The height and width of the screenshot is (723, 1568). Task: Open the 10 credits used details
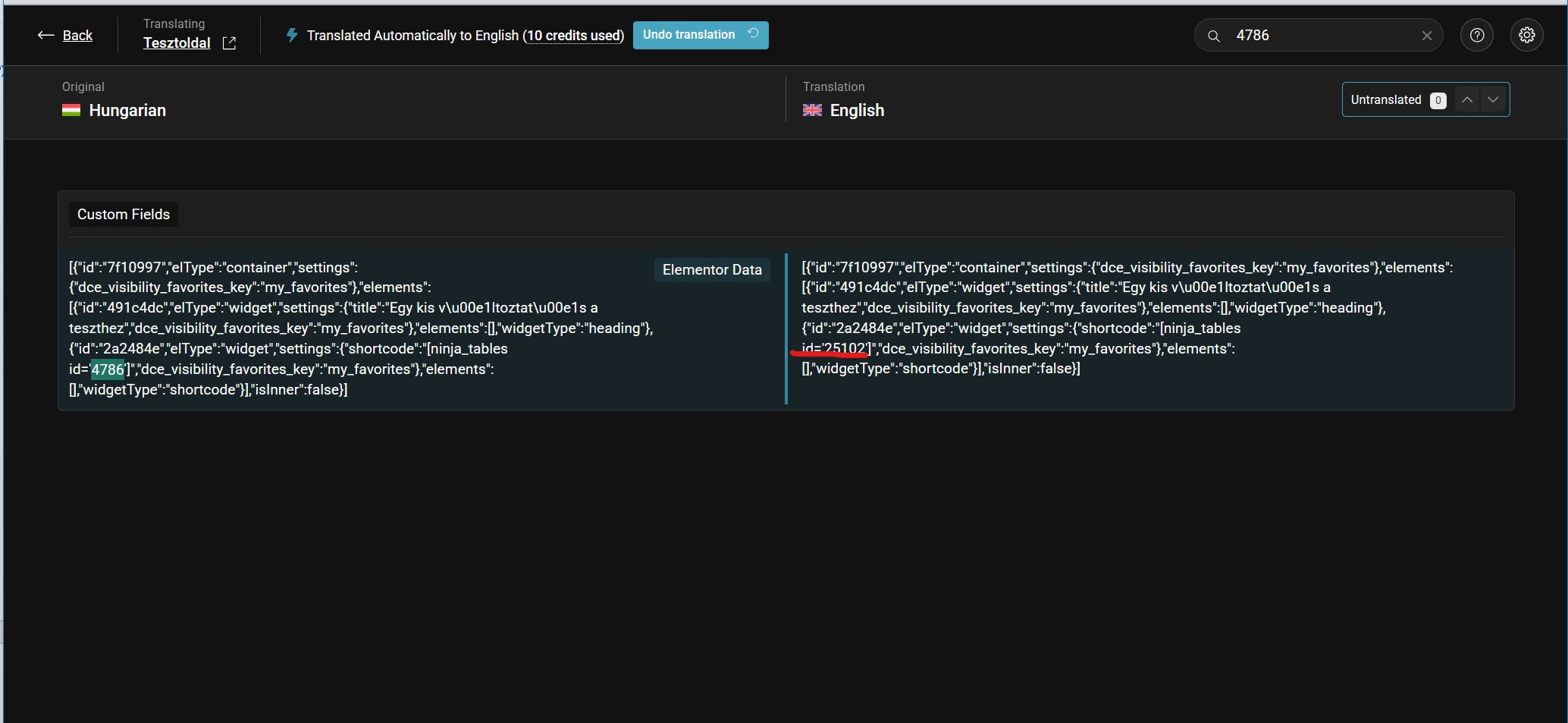coord(573,36)
